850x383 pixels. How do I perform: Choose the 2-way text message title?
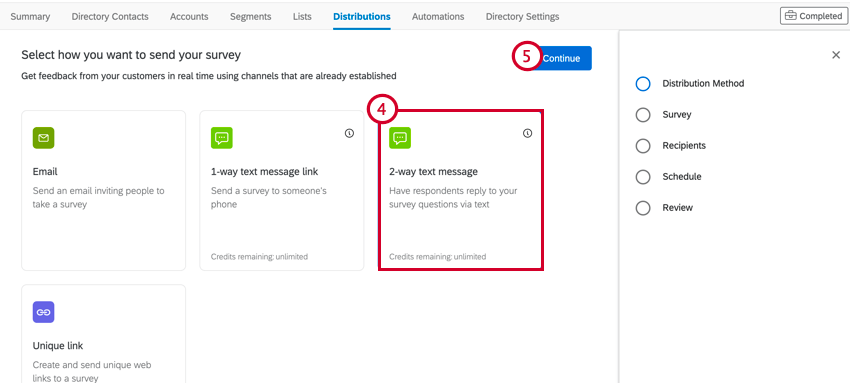point(434,172)
